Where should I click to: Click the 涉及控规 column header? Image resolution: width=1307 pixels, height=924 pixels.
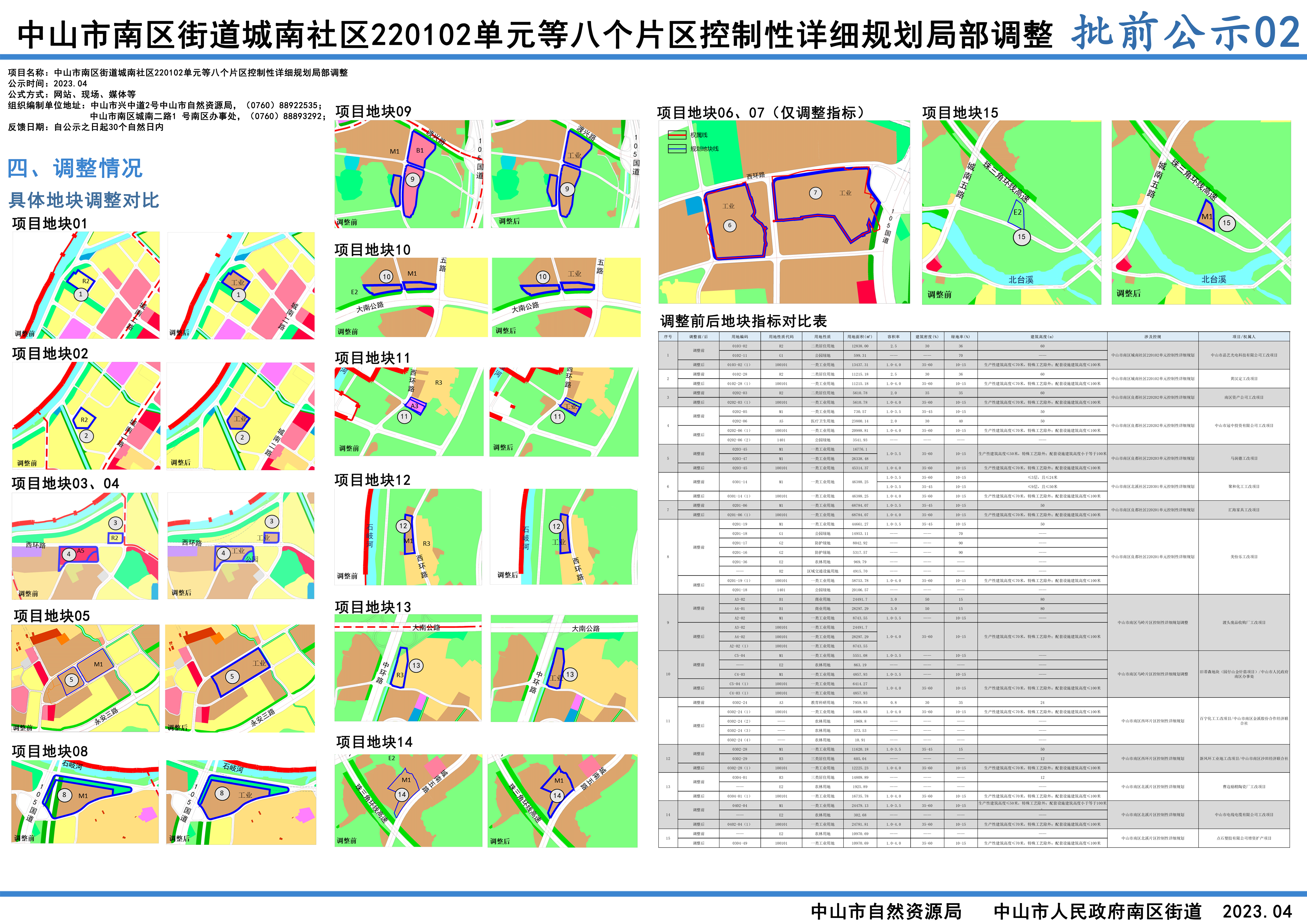point(1153,337)
